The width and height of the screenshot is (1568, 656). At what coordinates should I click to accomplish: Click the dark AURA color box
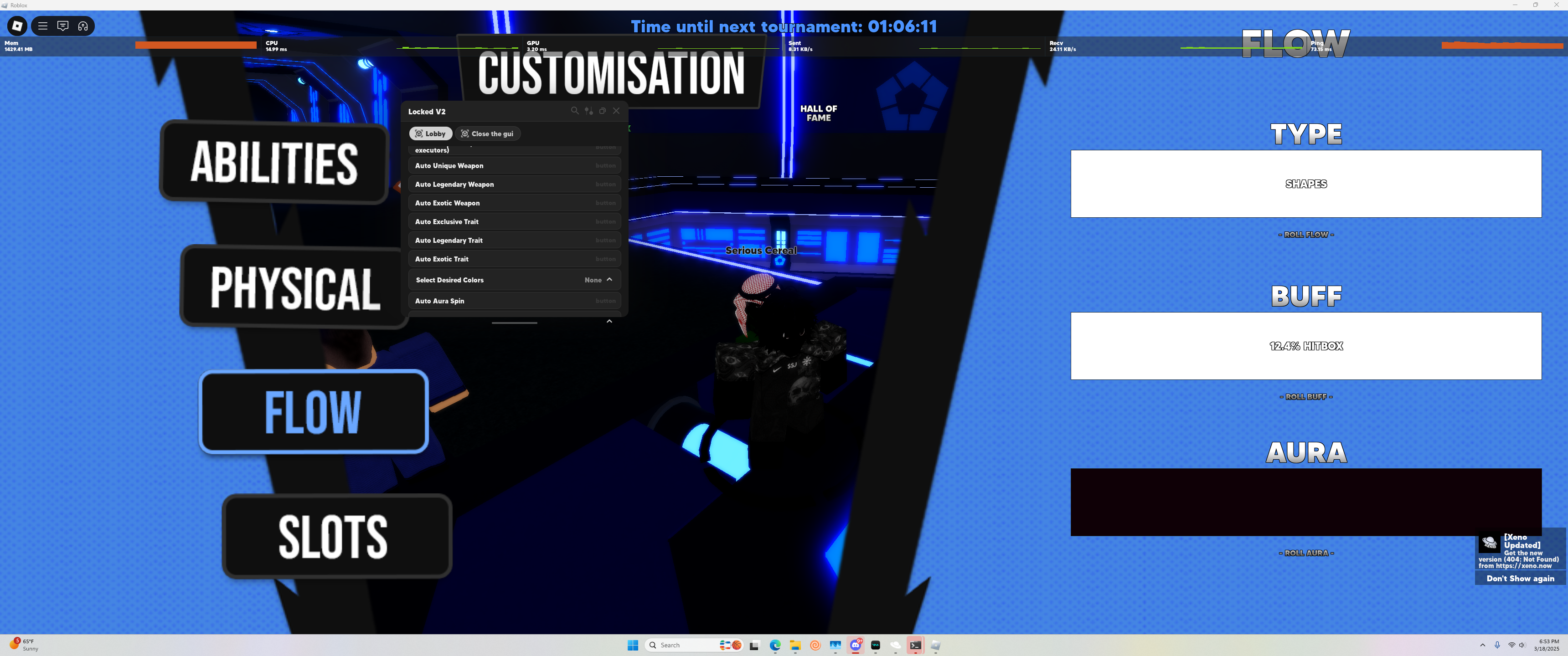tap(1305, 502)
